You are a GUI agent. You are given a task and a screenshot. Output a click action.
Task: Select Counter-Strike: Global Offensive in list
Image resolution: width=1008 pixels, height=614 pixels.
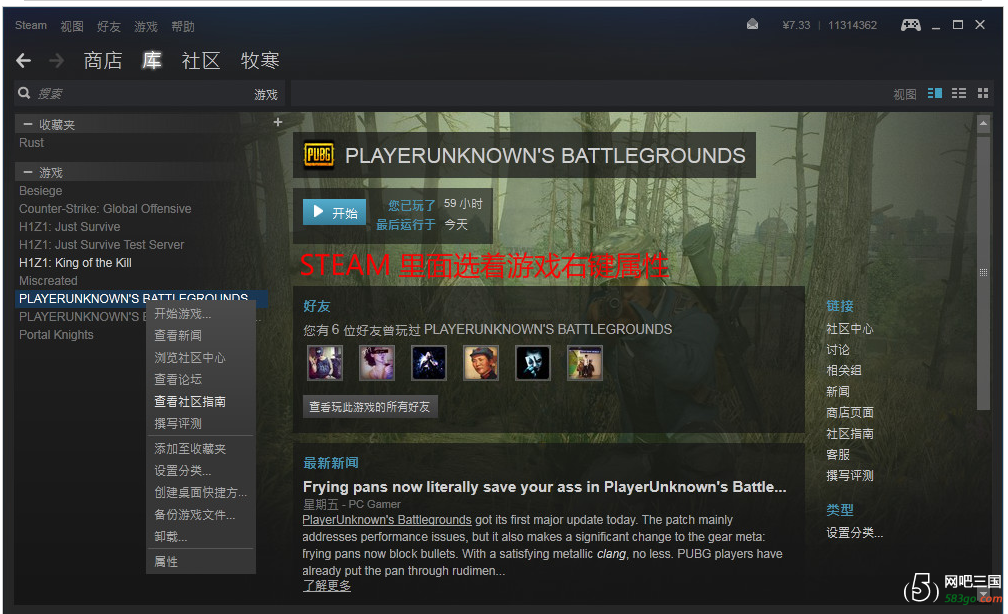pyautogui.click(x=105, y=209)
